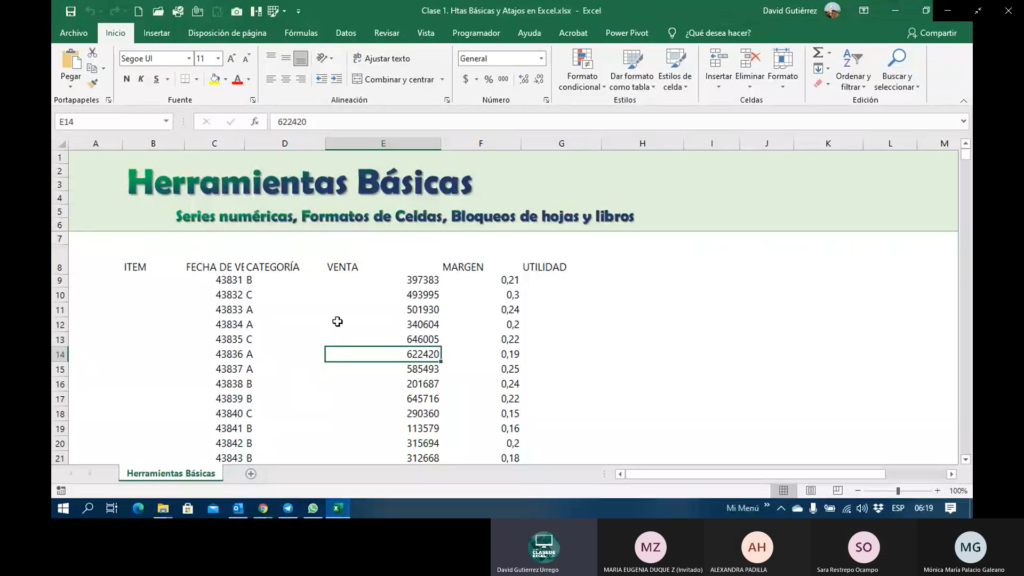
Task: Add a new sheet with plus icon
Action: click(x=251, y=474)
